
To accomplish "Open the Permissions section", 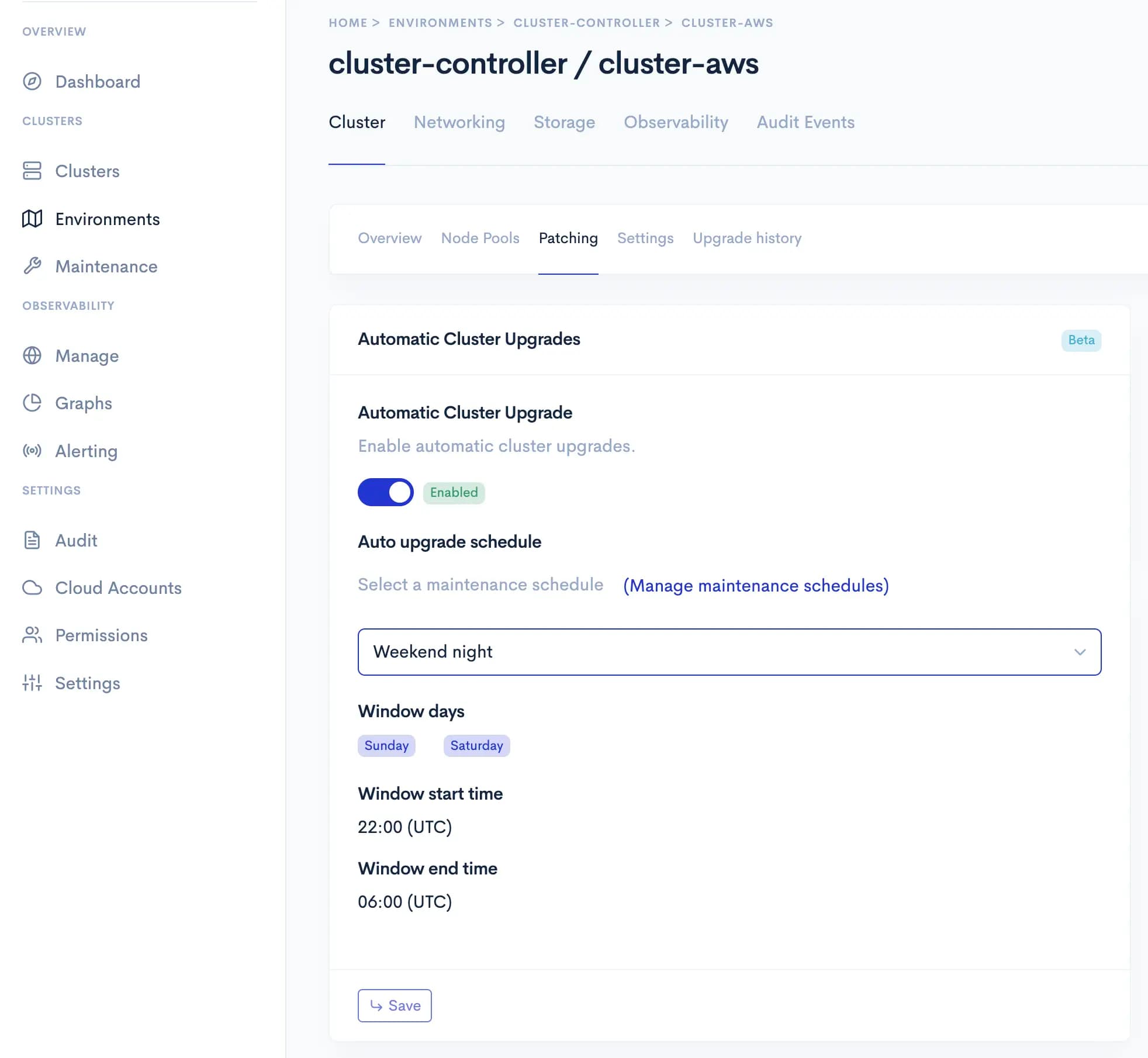I will 101,635.
